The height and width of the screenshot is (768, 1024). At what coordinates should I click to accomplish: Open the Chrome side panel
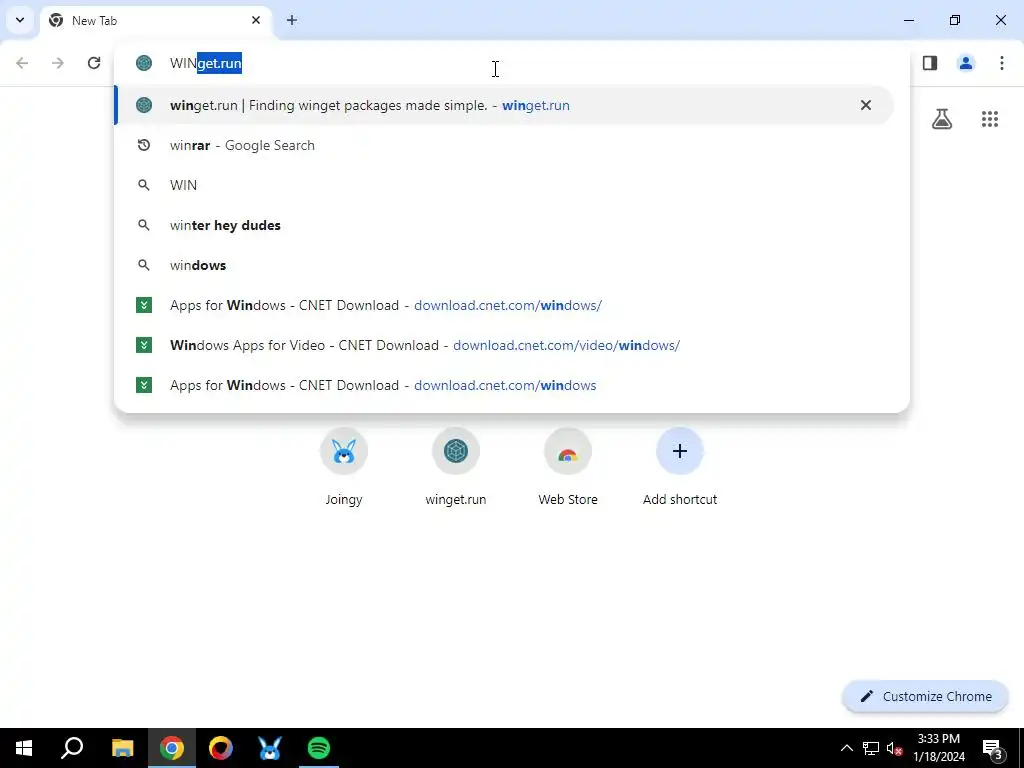coord(930,63)
